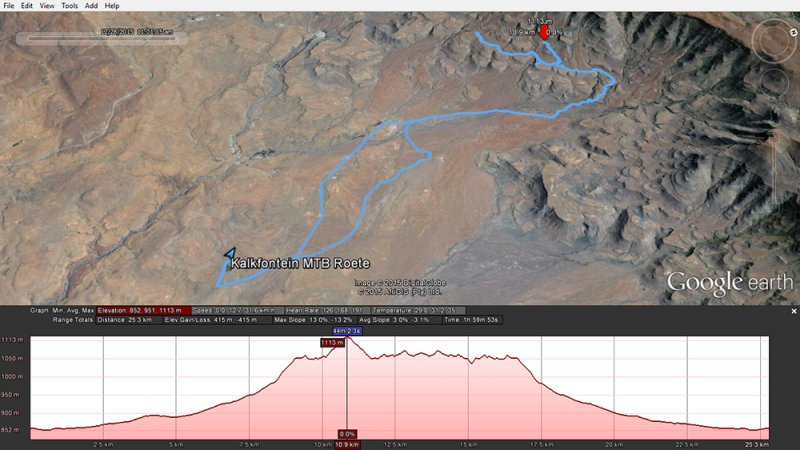Toggle the Speed graph metric
800x450 pixels.
click(x=237, y=310)
